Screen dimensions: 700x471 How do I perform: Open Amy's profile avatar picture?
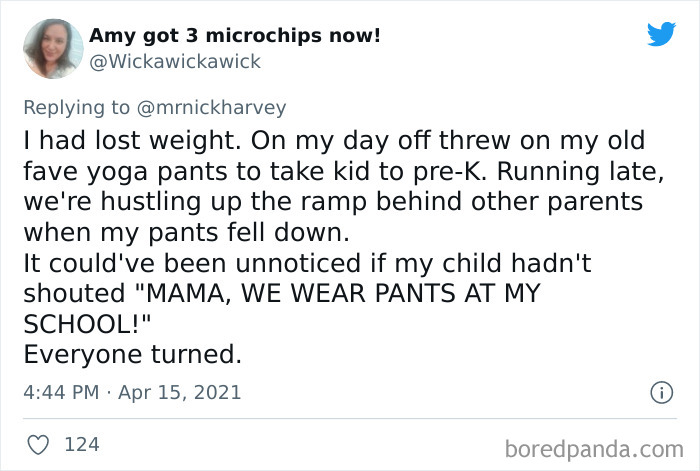click(x=54, y=48)
